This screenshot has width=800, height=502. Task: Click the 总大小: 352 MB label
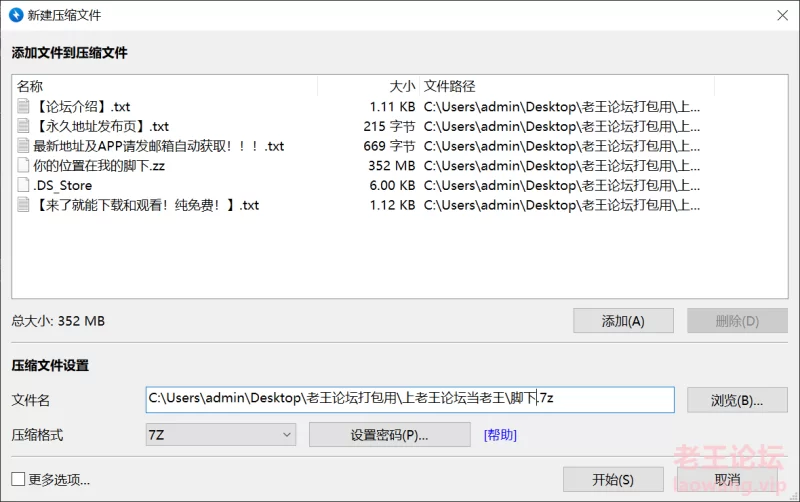click(58, 321)
